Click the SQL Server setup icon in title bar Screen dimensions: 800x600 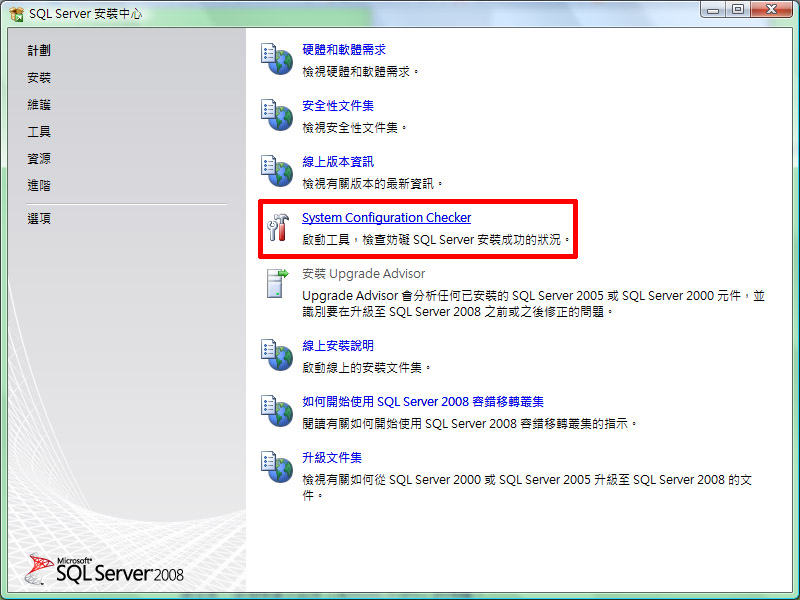click(x=16, y=14)
